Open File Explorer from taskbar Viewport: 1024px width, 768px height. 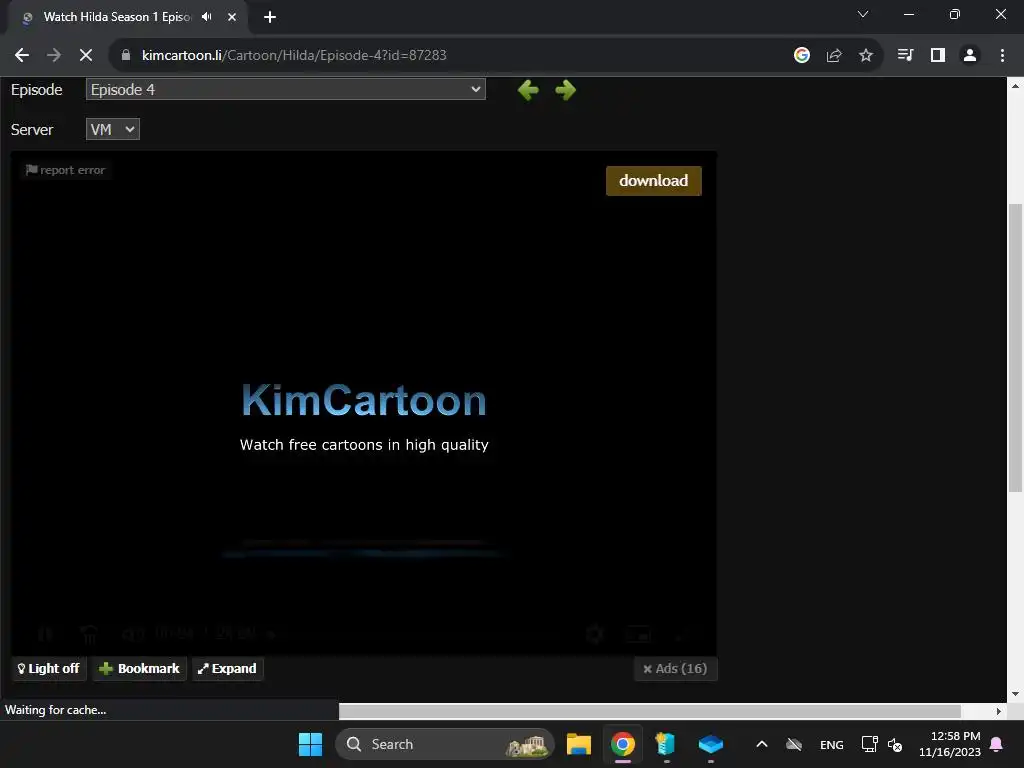click(579, 744)
